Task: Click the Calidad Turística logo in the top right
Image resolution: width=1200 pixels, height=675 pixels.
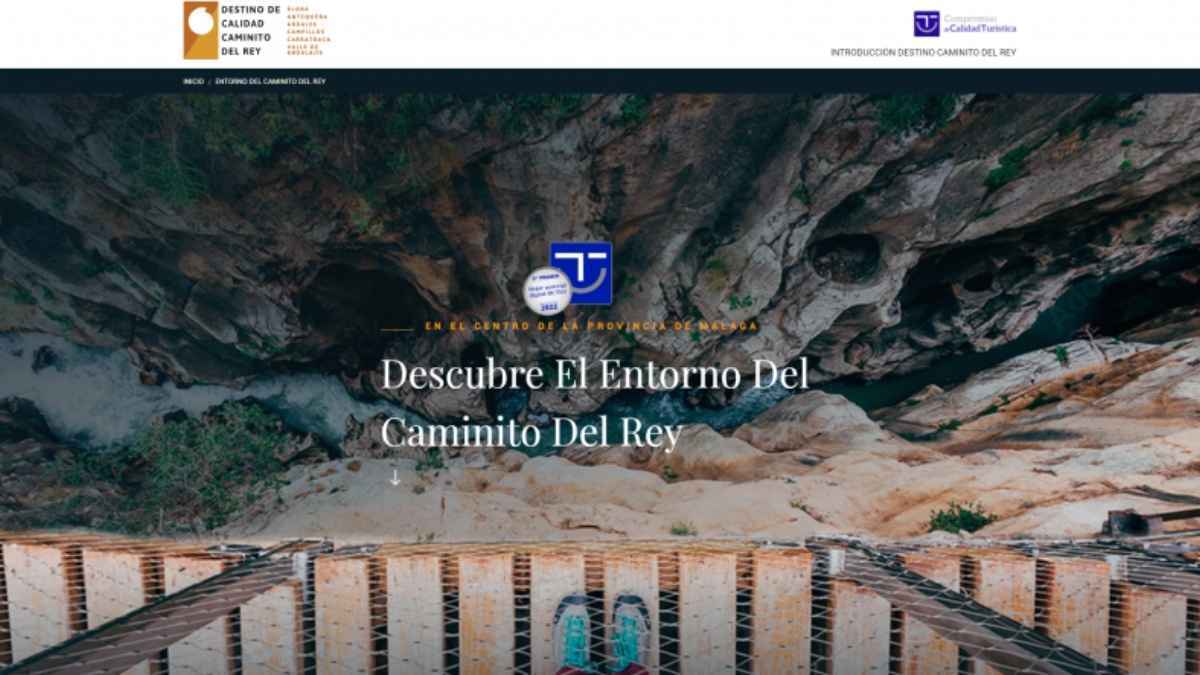Action: [x=965, y=24]
